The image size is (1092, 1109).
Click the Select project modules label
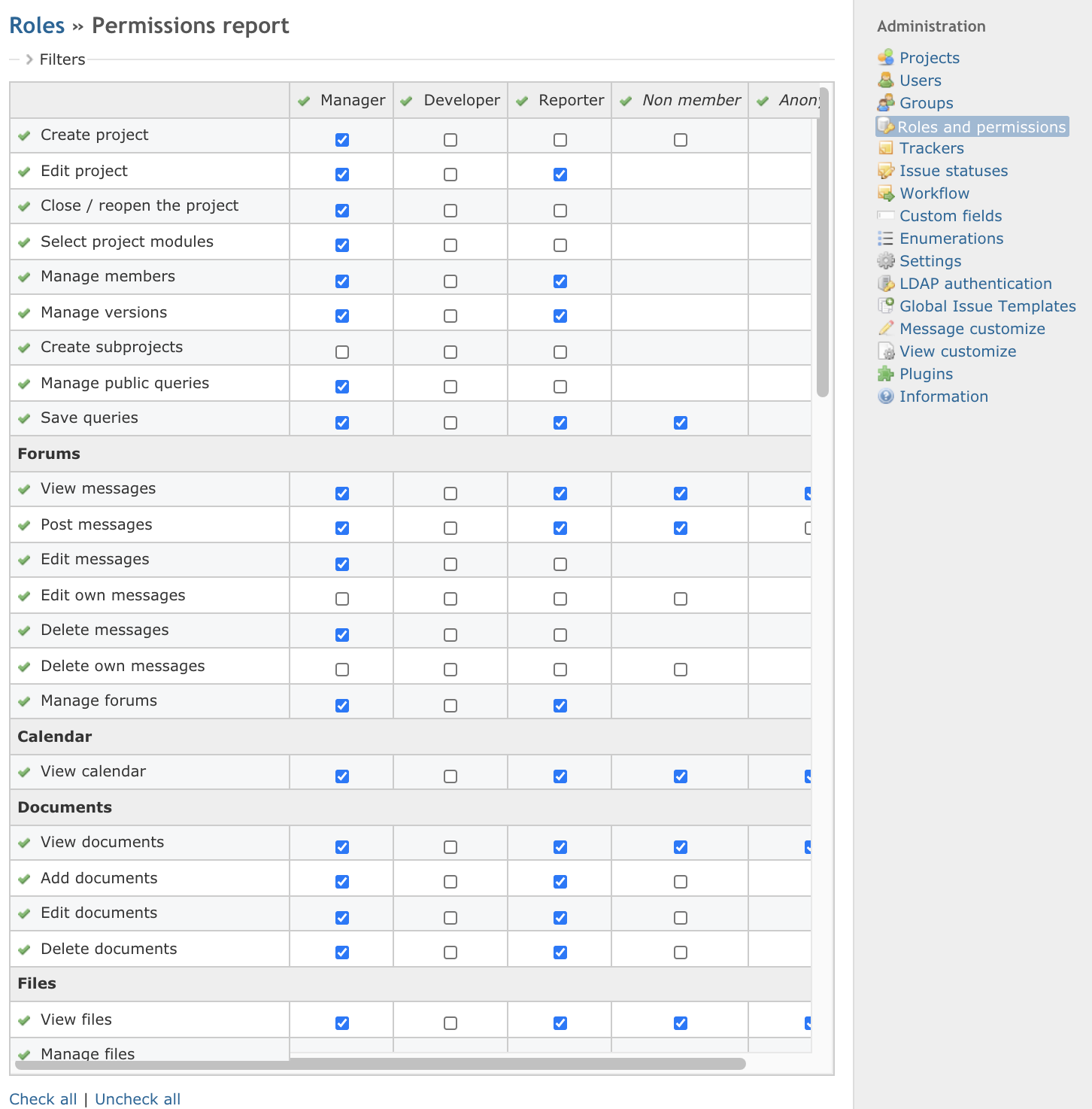coord(127,242)
